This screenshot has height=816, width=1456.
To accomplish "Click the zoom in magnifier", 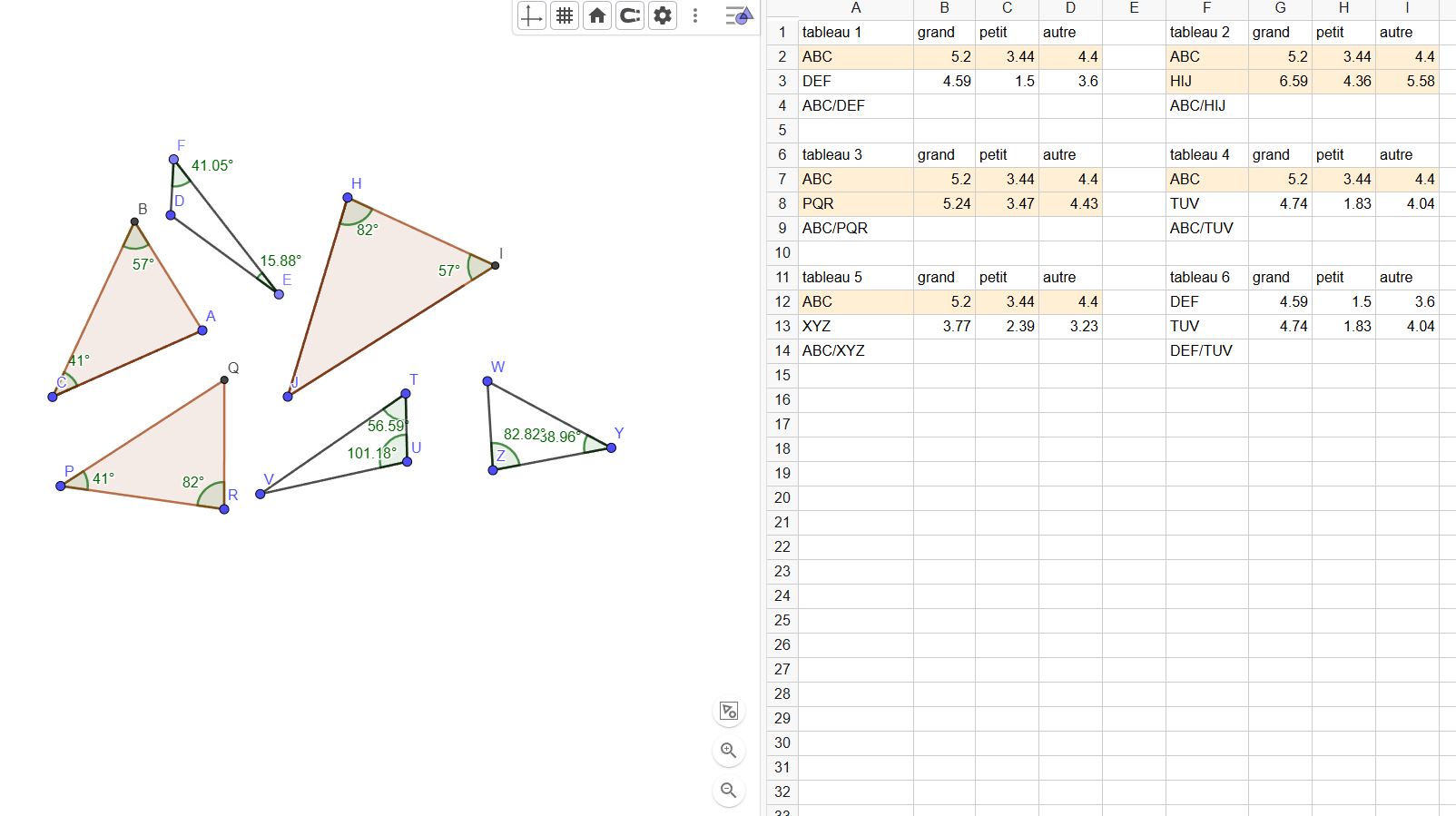I will [x=729, y=751].
